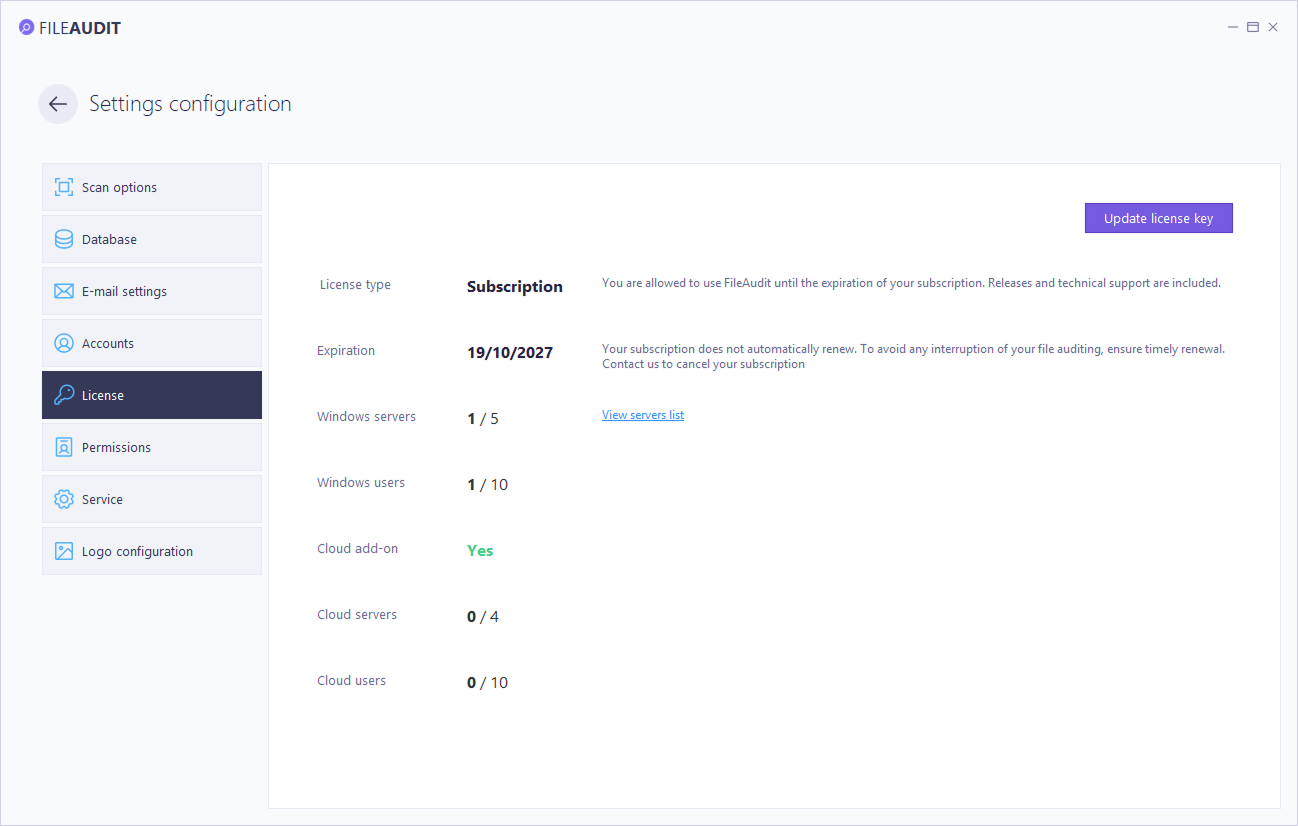Open the View servers list link
Image resolution: width=1298 pixels, height=826 pixels.
tap(643, 415)
